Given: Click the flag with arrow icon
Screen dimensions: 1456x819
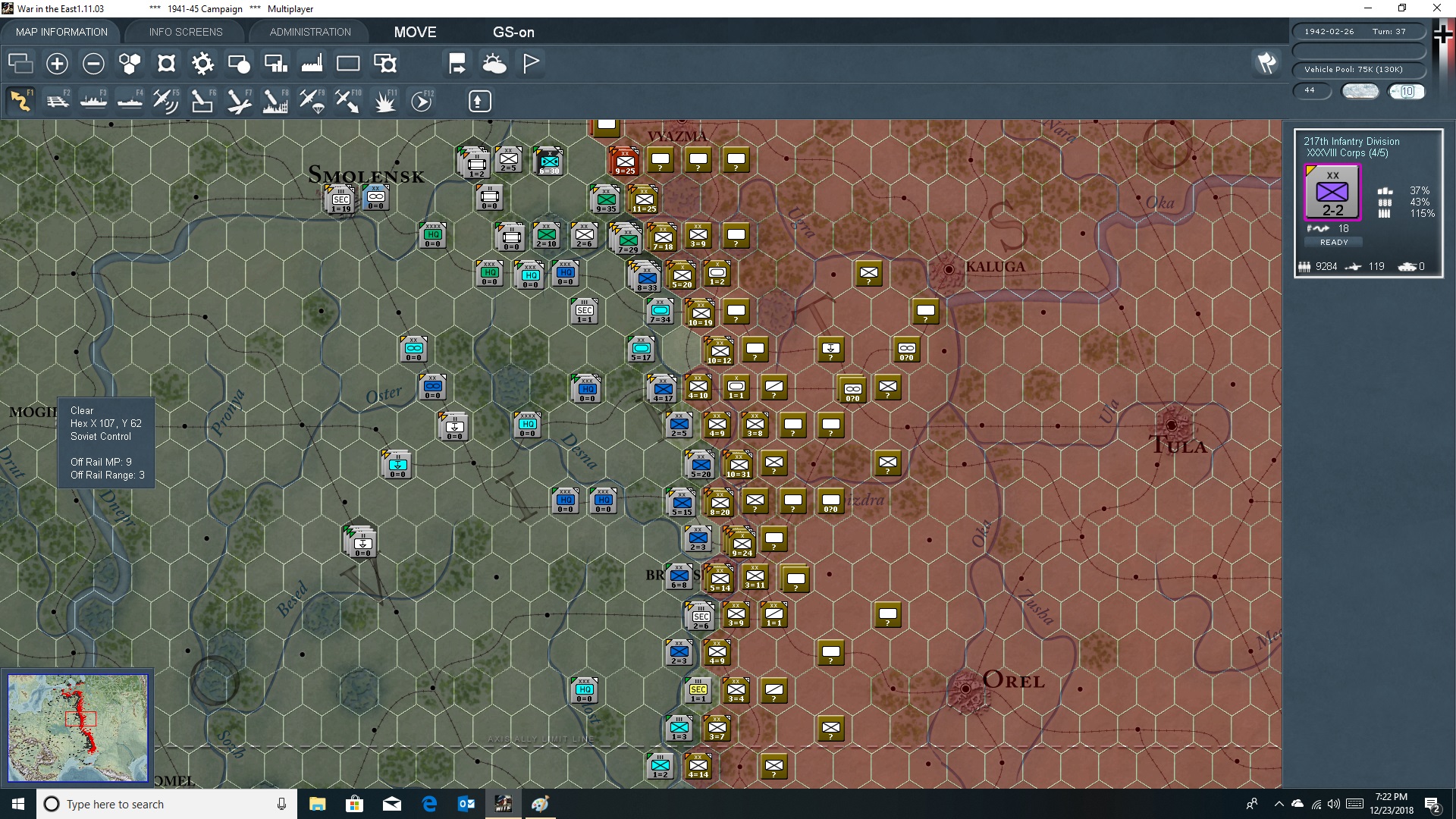Looking at the screenshot, I should 457,64.
